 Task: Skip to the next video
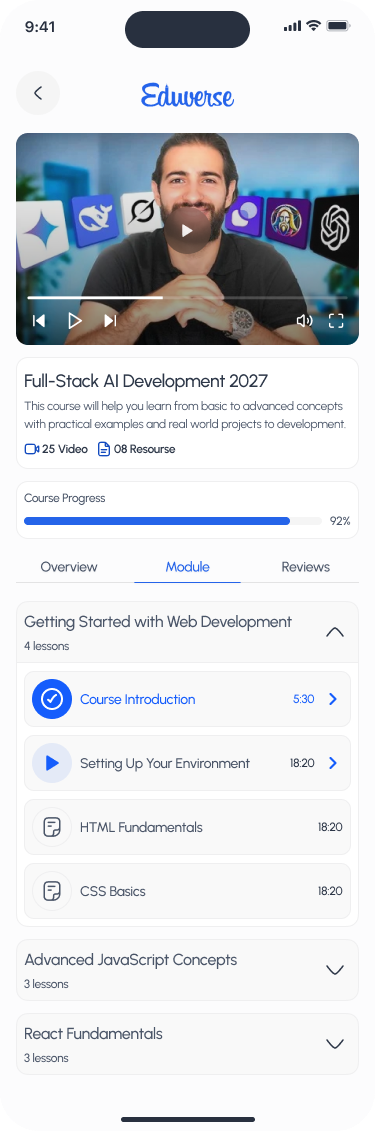pyautogui.click(x=110, y=320)
